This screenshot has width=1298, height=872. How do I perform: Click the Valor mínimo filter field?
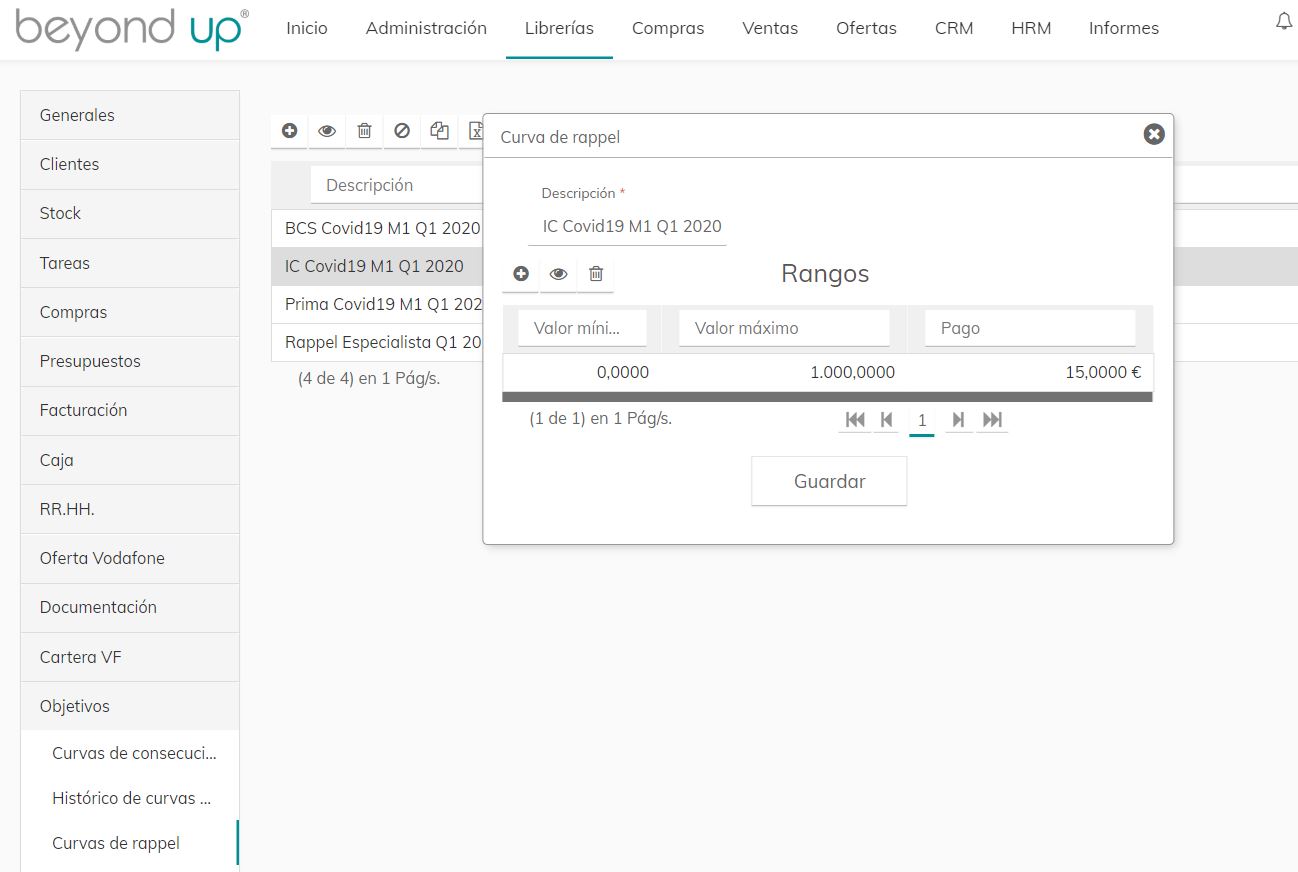click(582, 328)
